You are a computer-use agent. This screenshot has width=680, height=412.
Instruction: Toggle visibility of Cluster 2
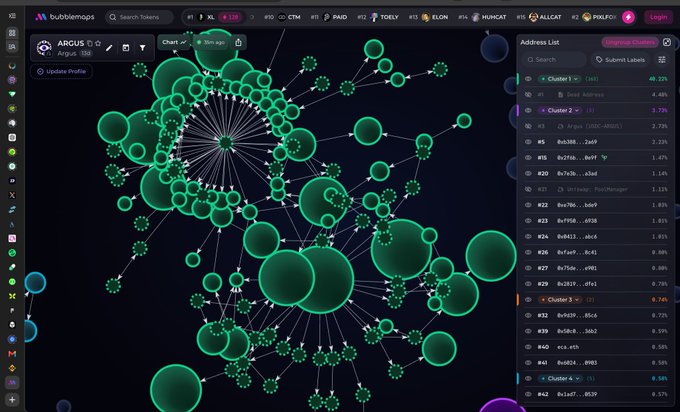coord(528,111)
